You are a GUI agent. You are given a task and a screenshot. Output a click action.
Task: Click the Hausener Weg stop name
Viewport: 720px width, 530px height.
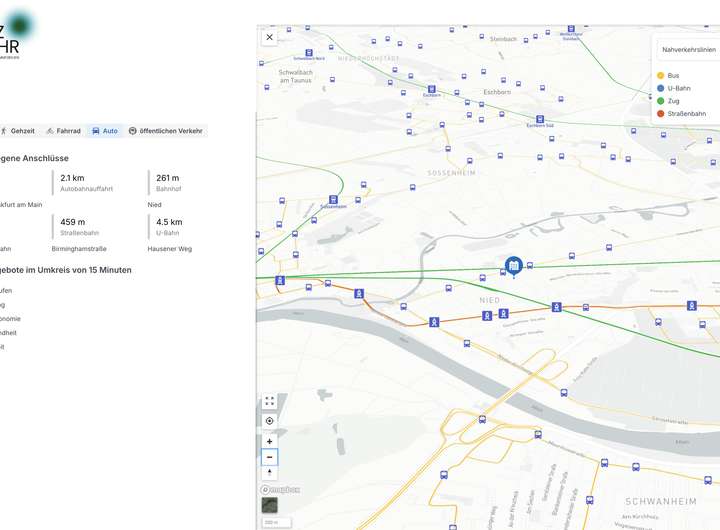[x=169, y=248]
